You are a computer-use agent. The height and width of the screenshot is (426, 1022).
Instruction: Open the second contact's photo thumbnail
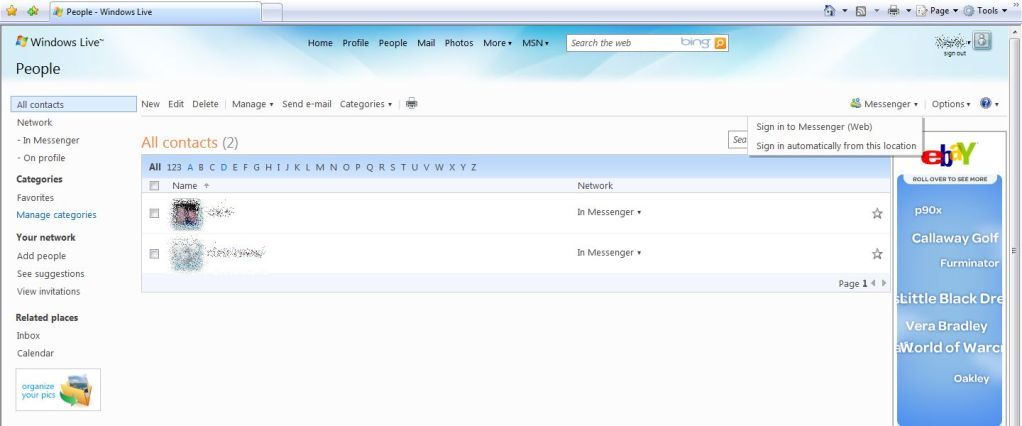tap(186, 254)
